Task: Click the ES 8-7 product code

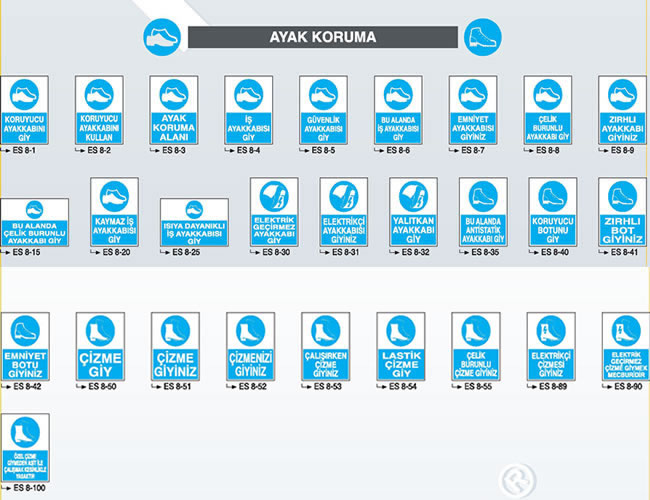Action: (473, 150)
